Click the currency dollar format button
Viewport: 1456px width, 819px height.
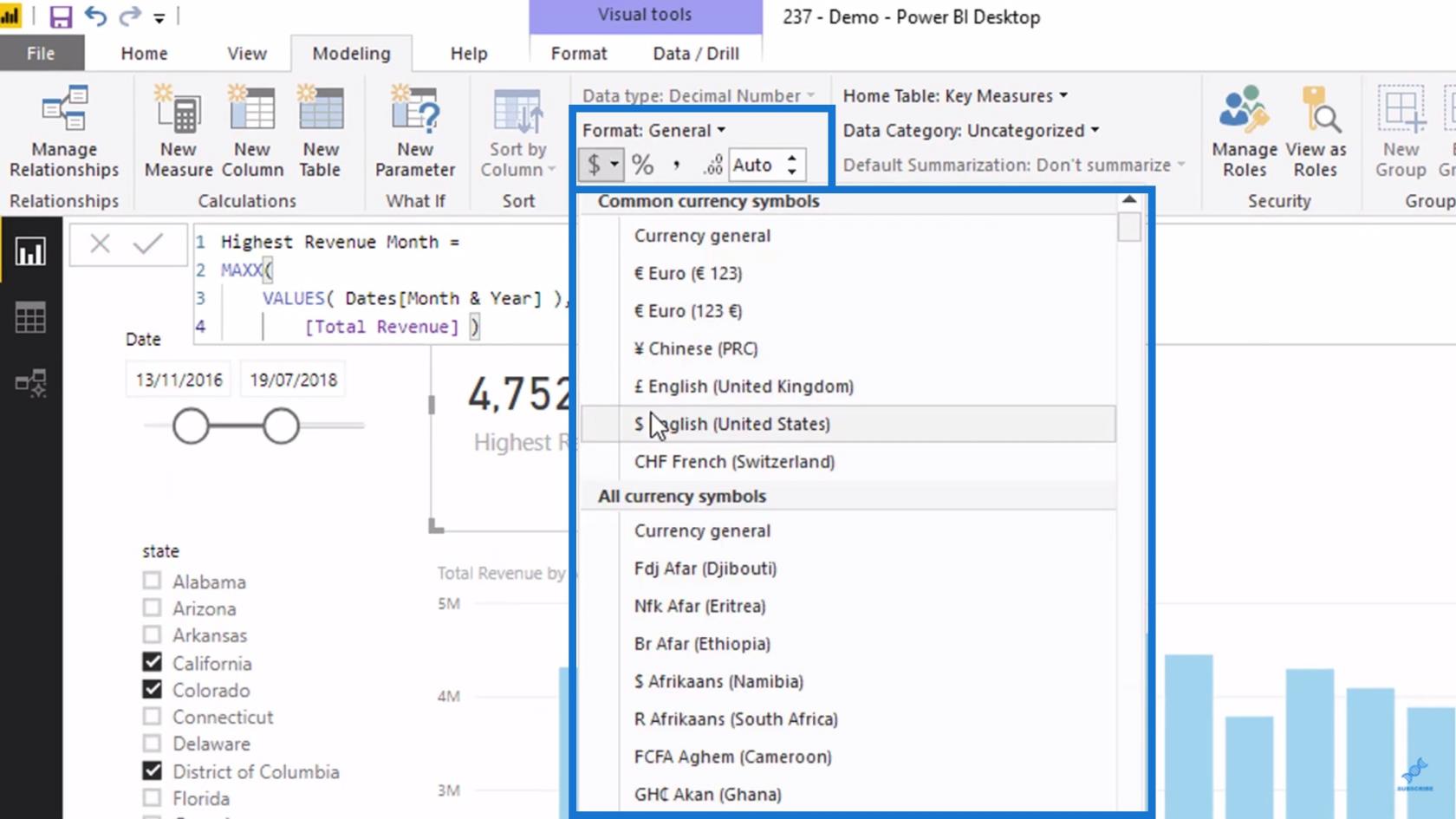(594, 165)
